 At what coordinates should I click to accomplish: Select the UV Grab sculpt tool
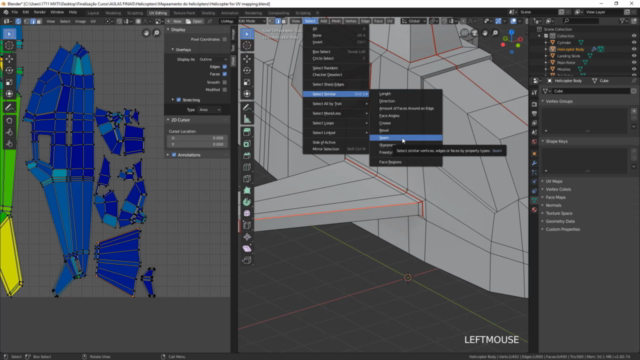tap(9, 121)
